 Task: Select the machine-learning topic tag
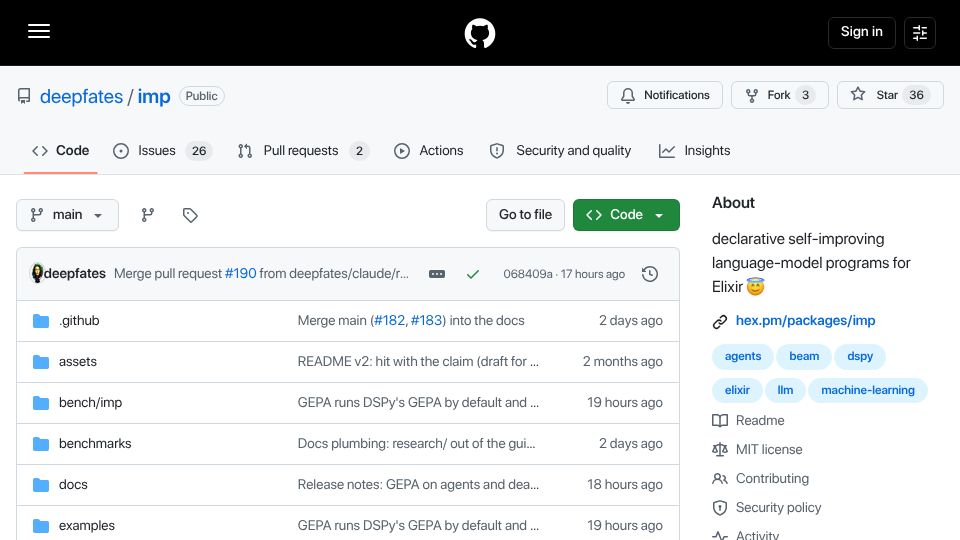[x=868, y=390]
